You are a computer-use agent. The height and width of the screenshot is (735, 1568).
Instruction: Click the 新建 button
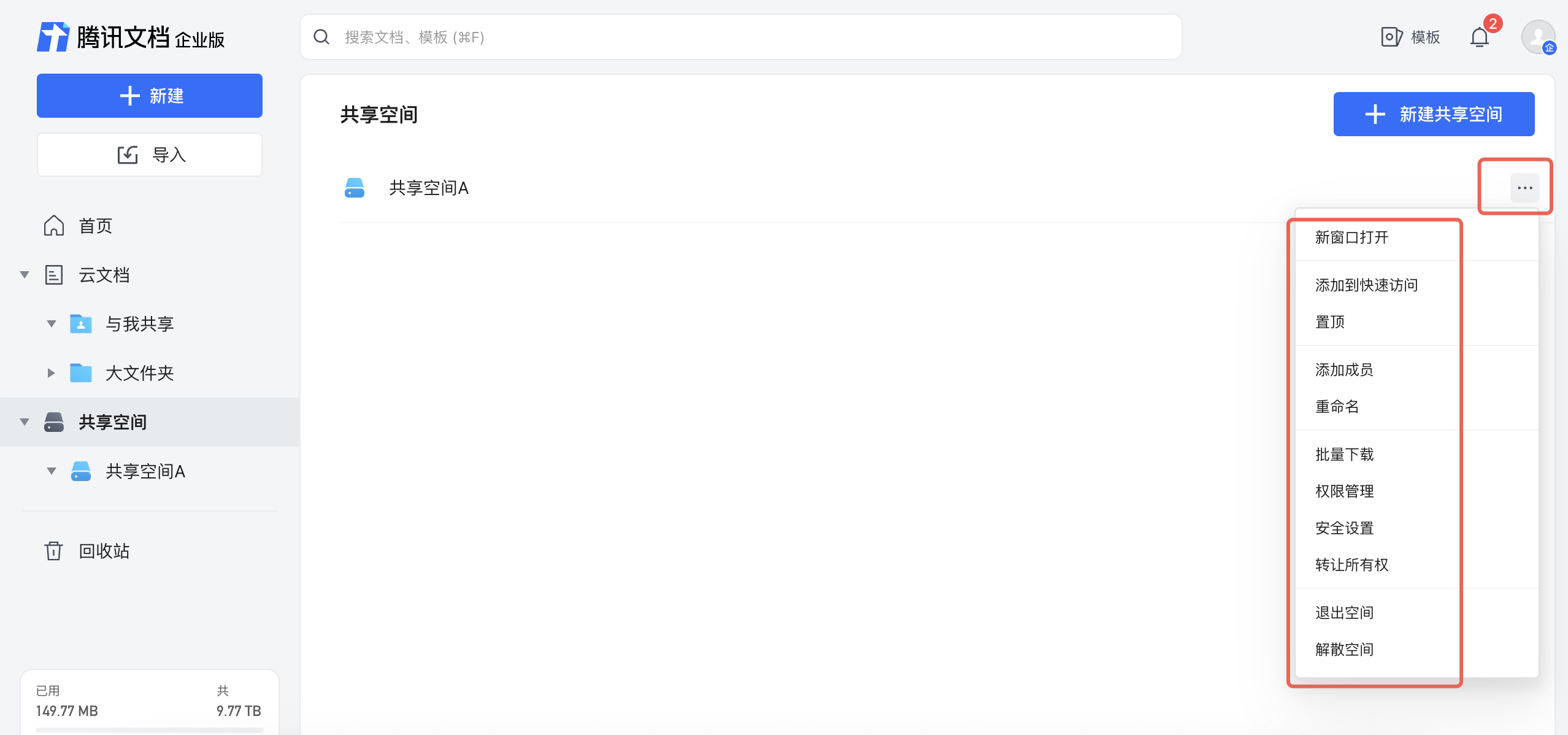pyautogui.click(x=150, y=96)
